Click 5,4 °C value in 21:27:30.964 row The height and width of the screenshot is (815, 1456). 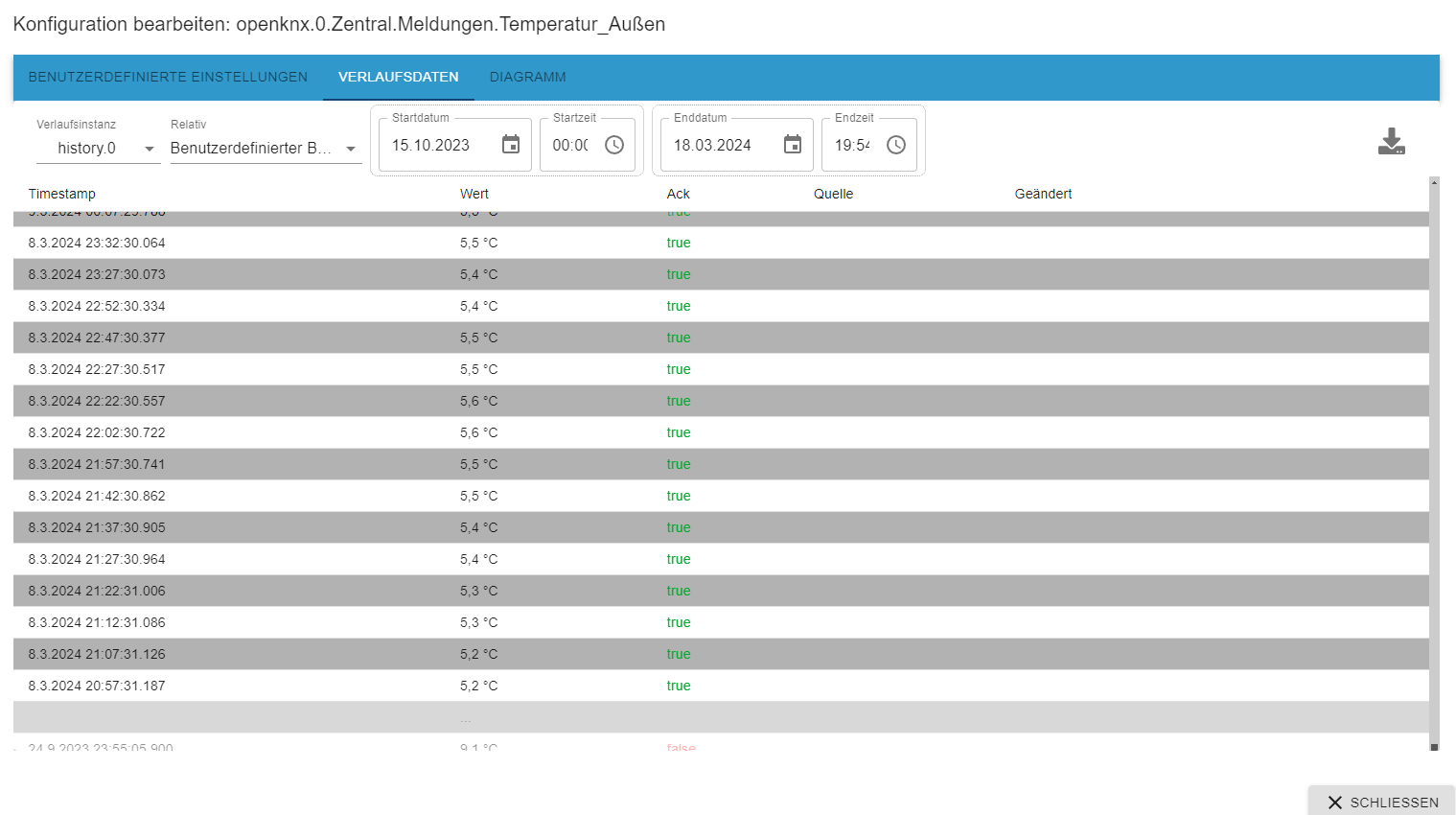(478, 559)
